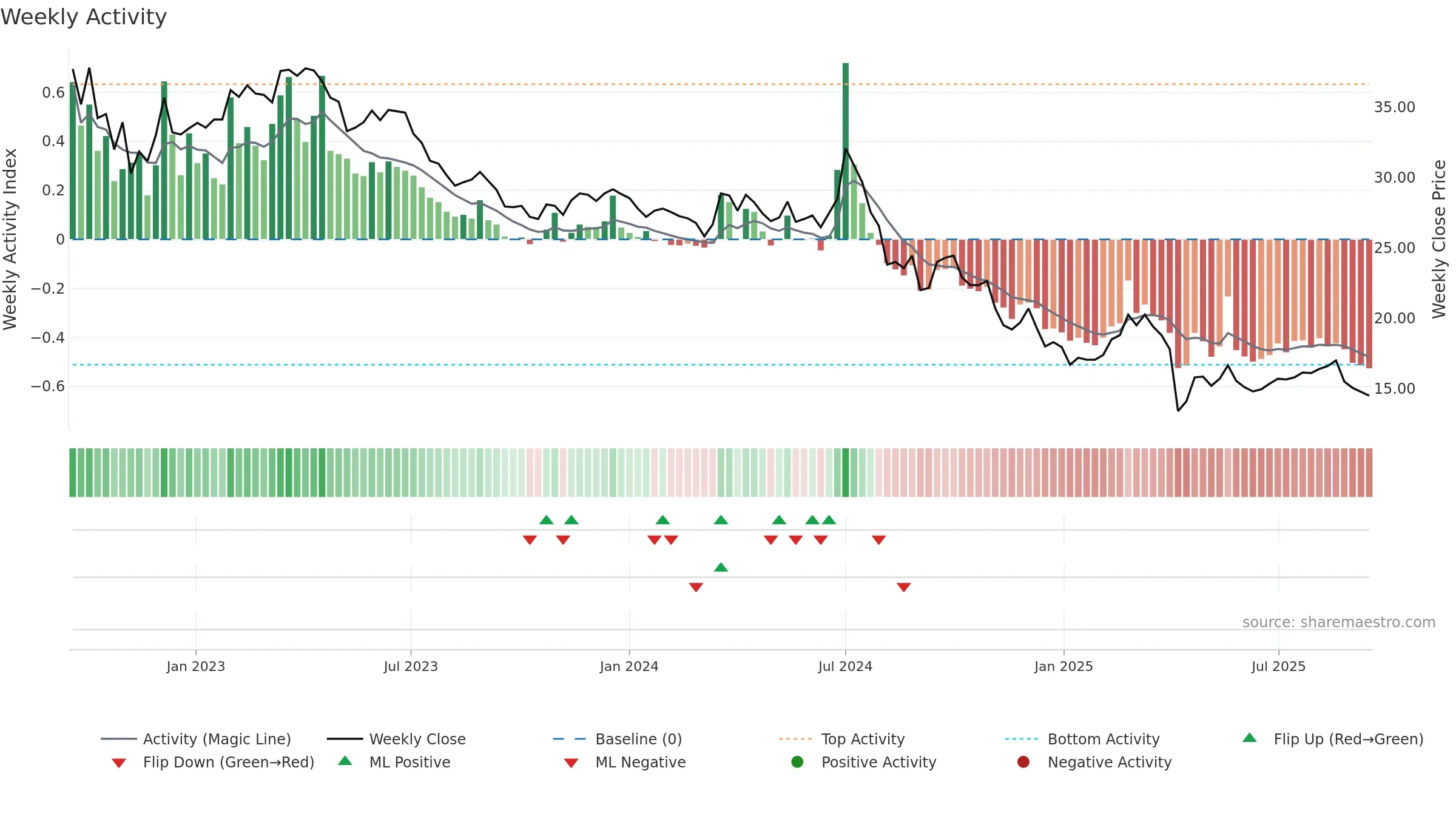Click the Negative Activity red circle icon

[1023, 762]
